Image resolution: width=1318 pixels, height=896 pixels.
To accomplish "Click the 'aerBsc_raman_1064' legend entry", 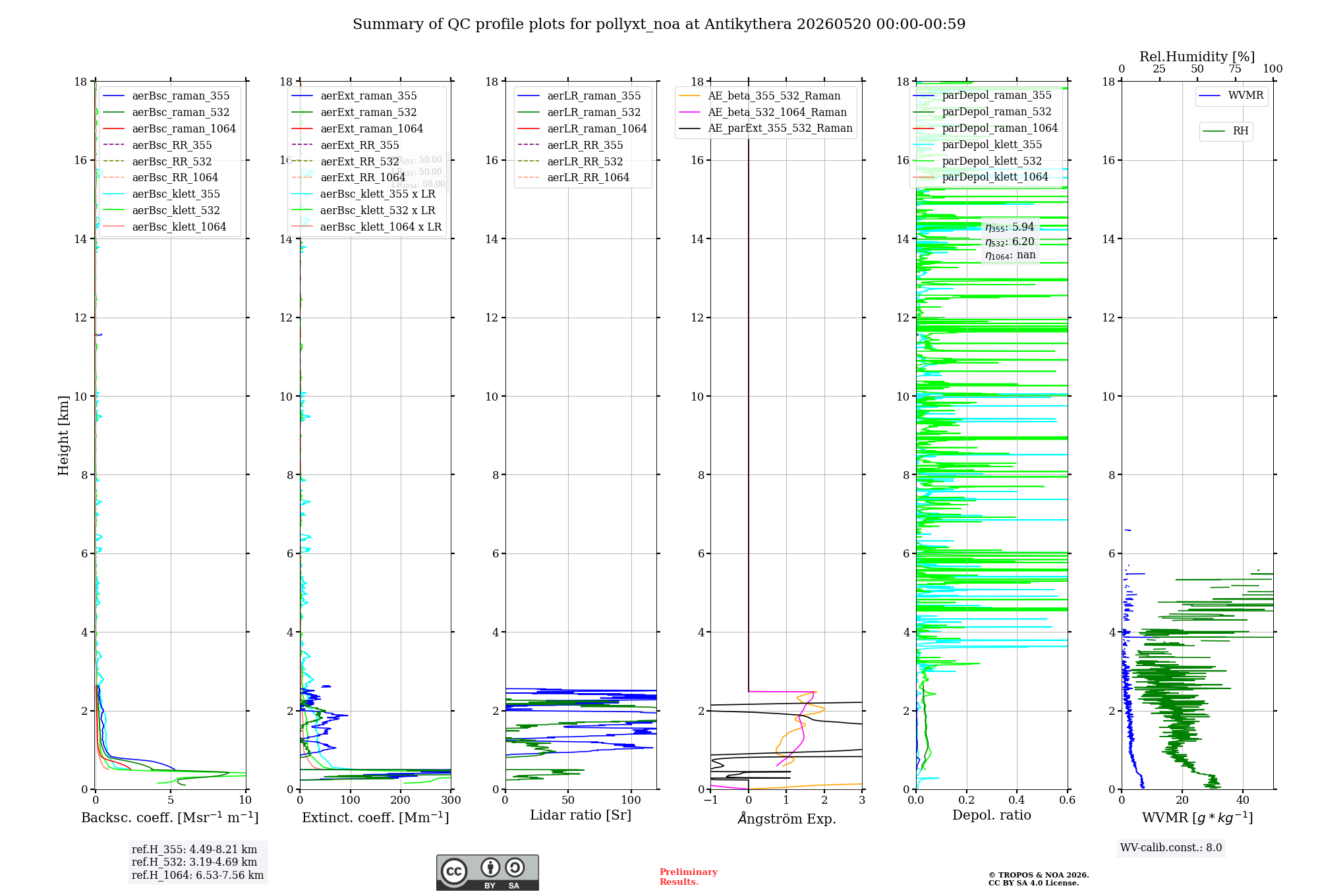I will (169, 129).
